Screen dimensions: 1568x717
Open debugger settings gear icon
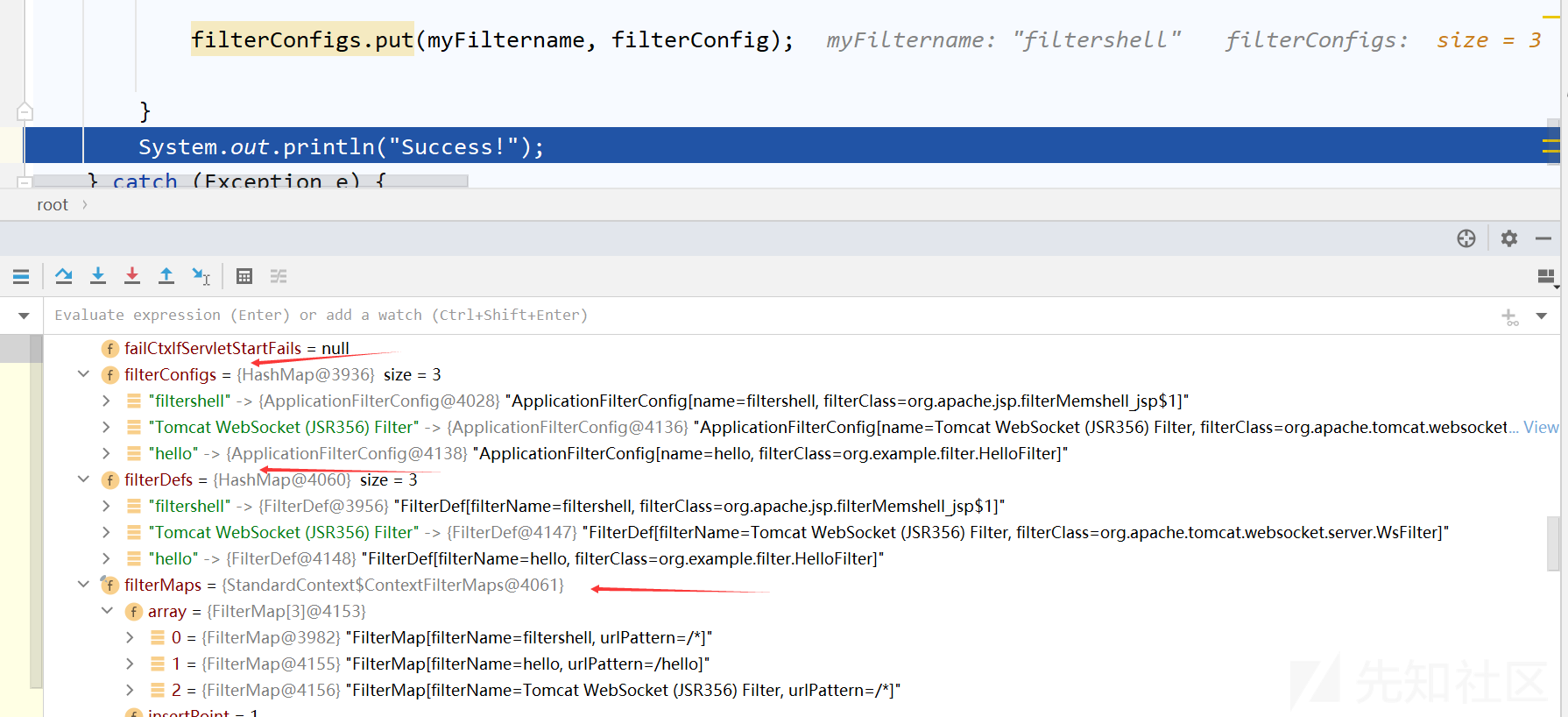(x=1509, y=238)
